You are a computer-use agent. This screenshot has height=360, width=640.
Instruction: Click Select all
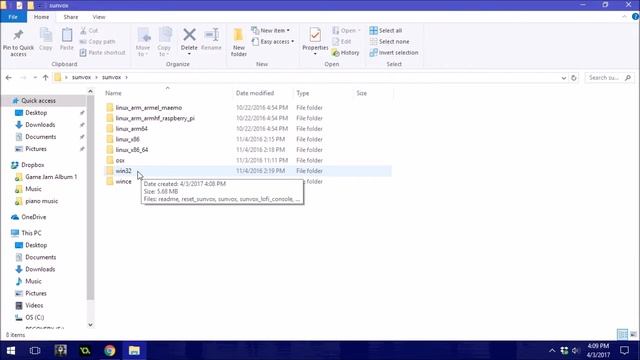click(386, 31)
